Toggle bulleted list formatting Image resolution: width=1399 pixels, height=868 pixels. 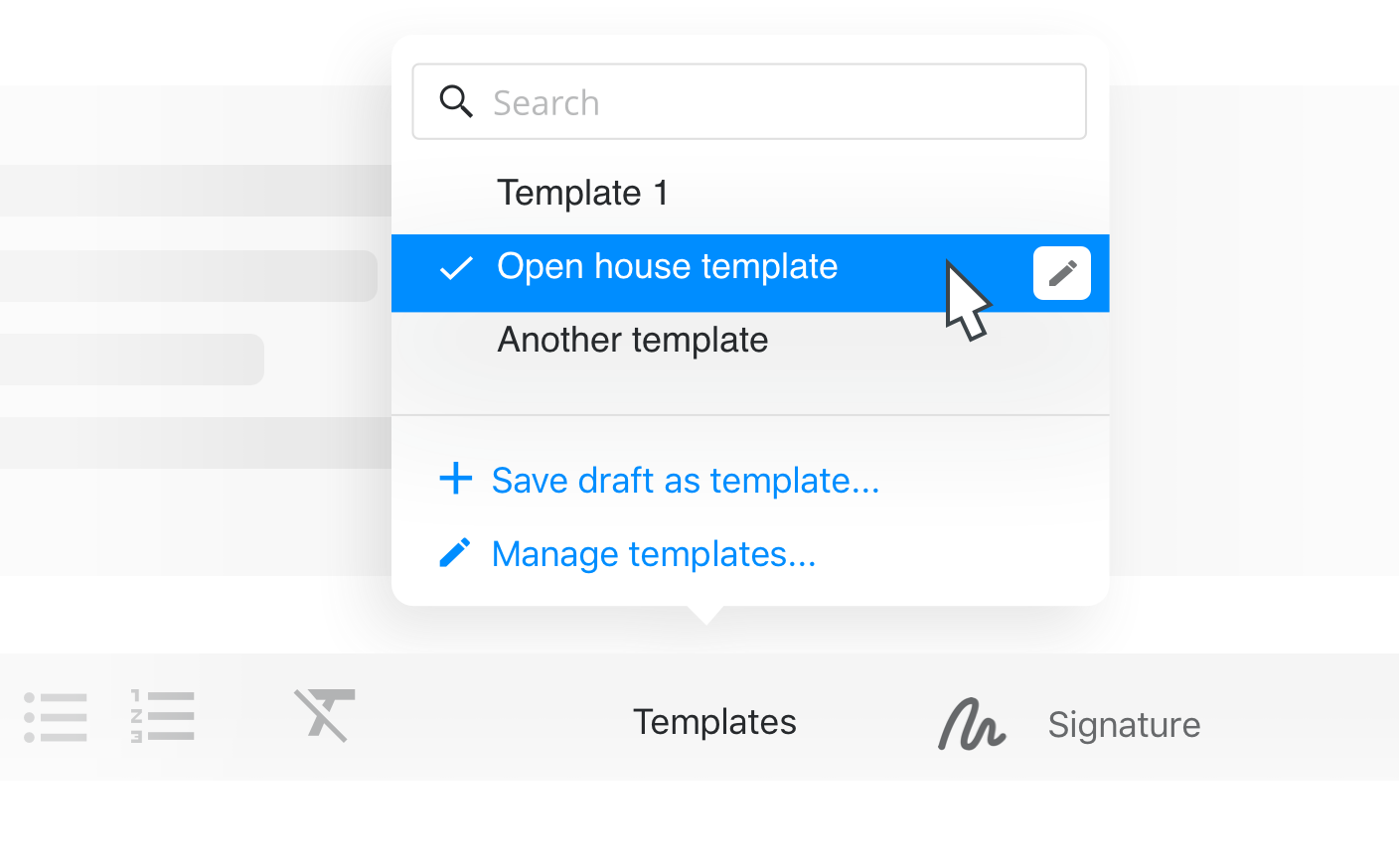[x=56, y=717]
